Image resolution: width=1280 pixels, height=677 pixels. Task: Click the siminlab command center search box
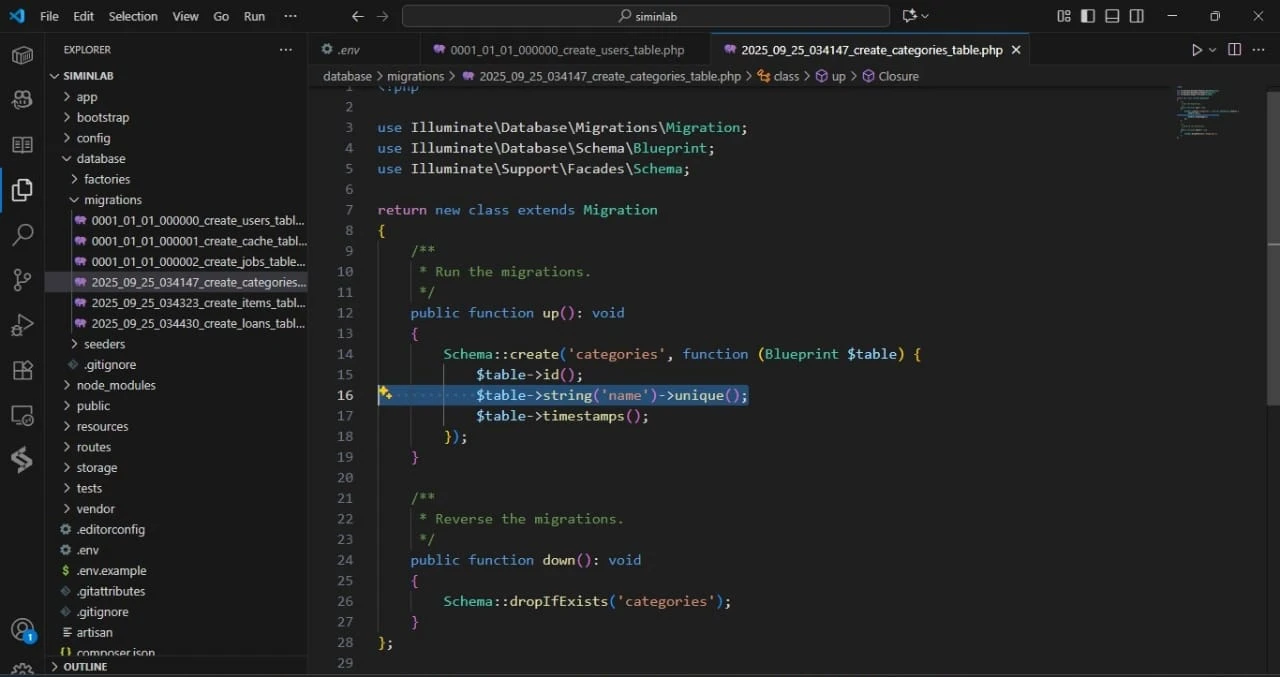pyautogui.click(x=645, y=16)
